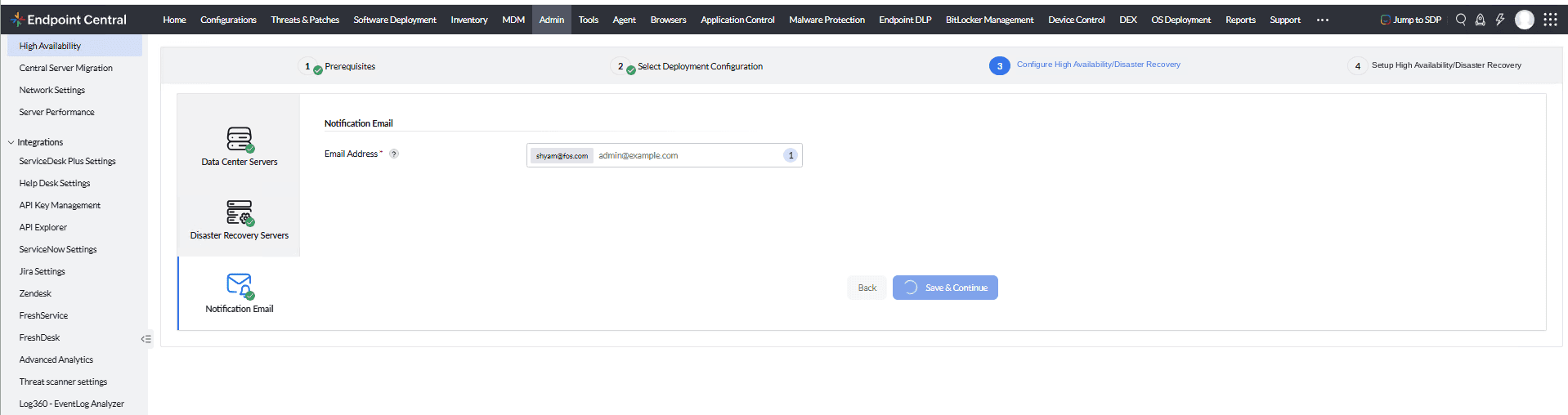Open Central Server Migration
This screenshot has height=415, width=1568.
point(66,68)
